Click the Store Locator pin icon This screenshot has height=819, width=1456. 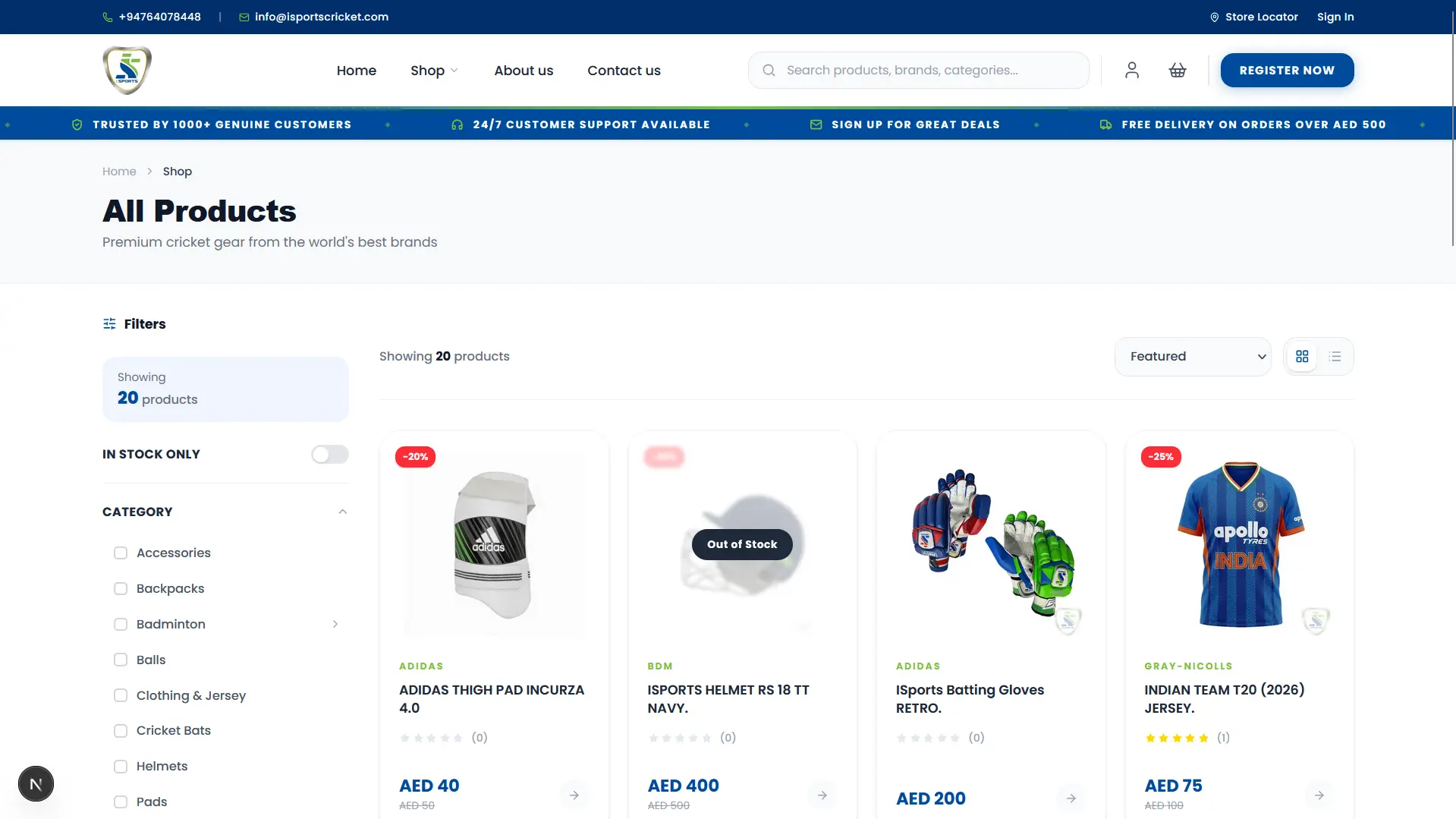(1215, 17)
